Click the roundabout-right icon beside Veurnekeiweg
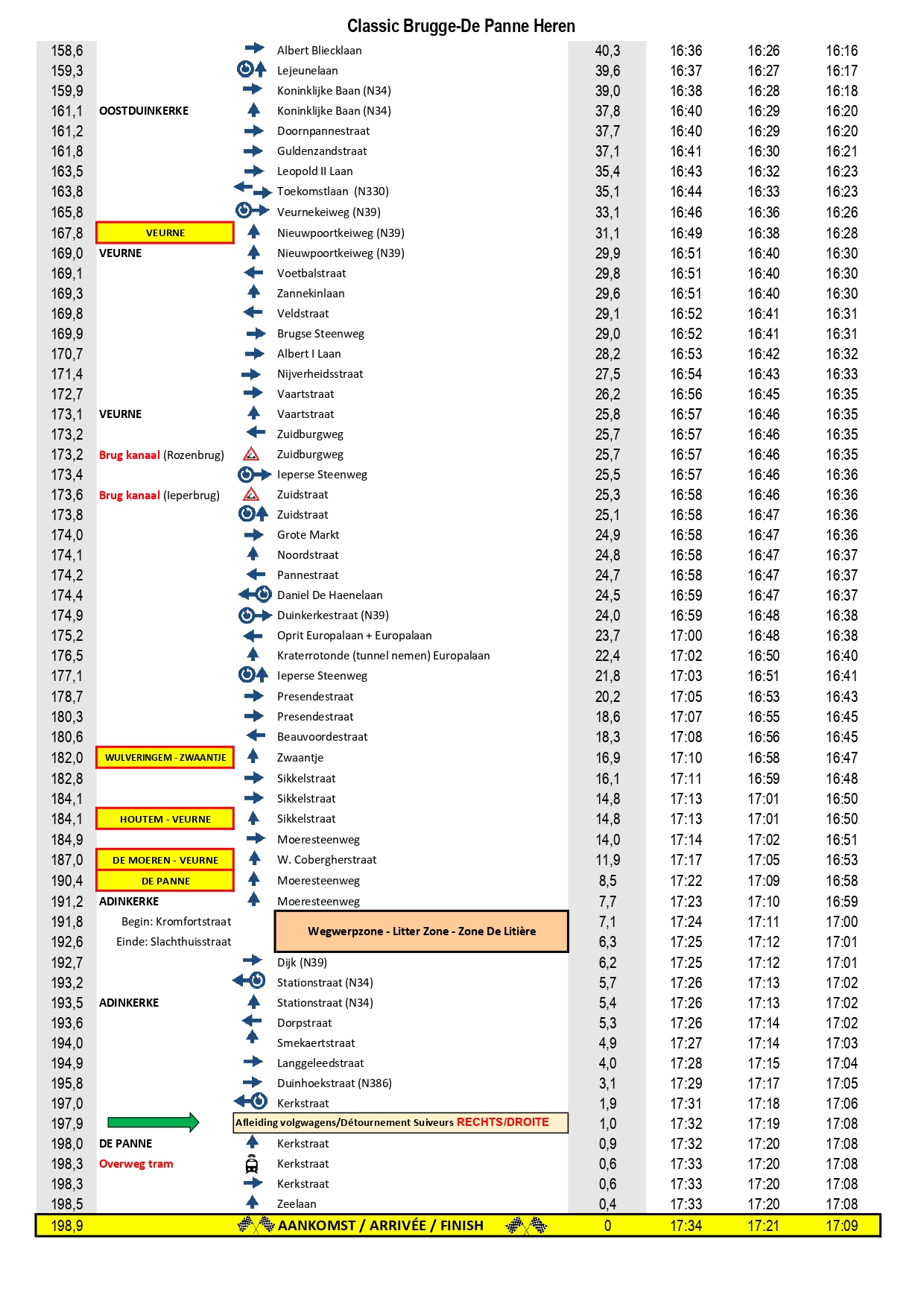The width and height of the screenshot is (924, 1307). pyautogui.click(x=253, y=211)
